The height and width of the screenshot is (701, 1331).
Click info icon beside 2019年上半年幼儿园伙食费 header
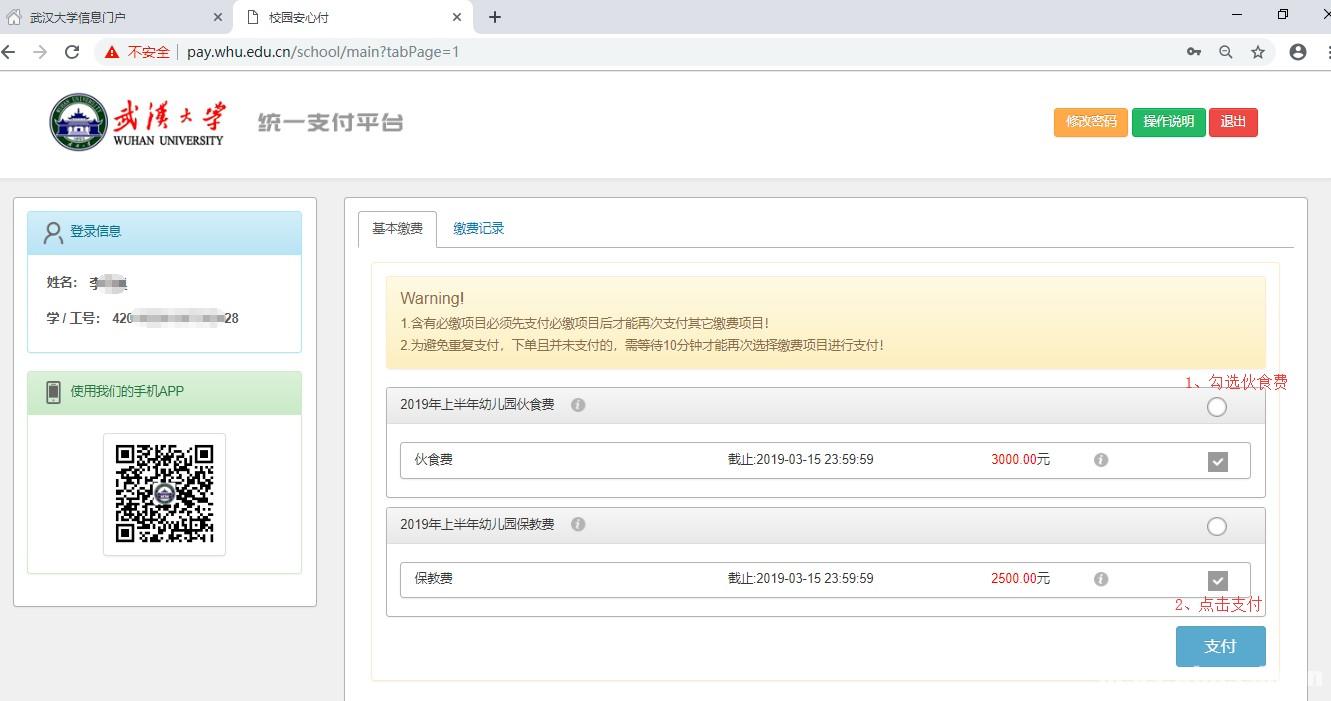[x=578, y=405]
